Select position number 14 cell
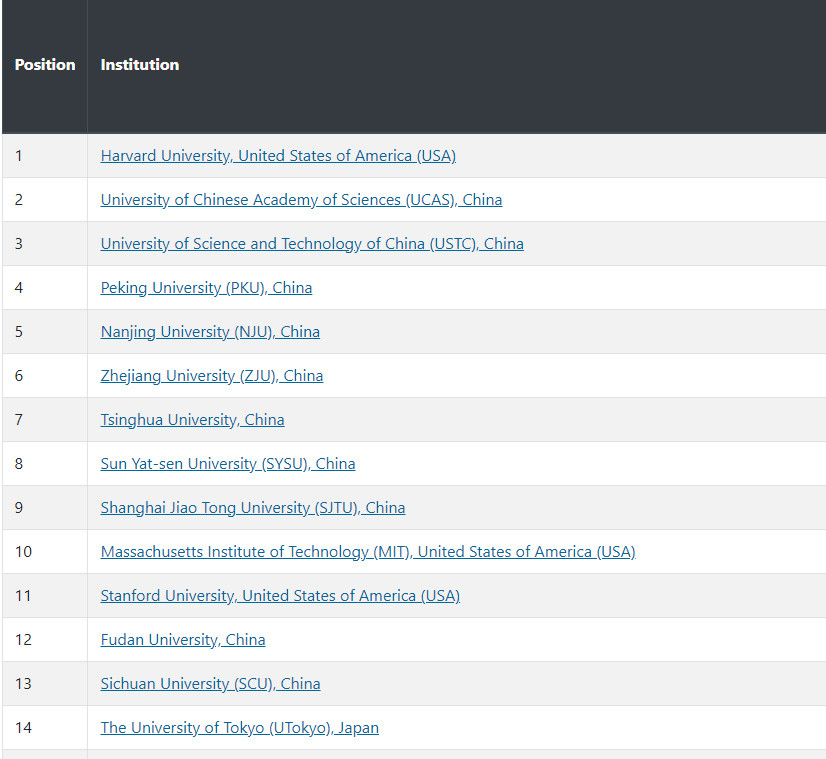The width and height of the screenshot is (826, 759). [45, 727]
